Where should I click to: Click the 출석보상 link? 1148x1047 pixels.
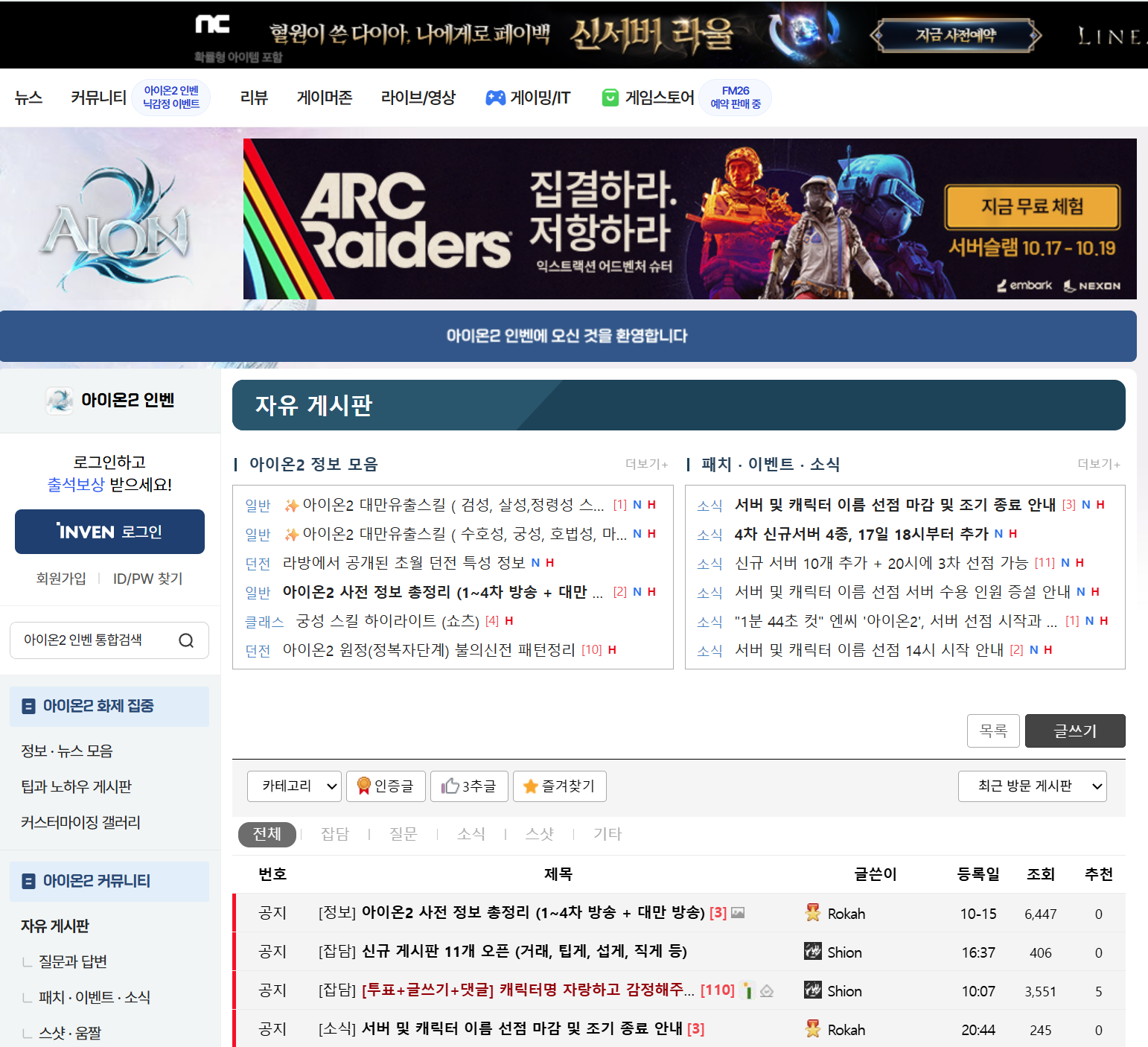pos(76,485)
